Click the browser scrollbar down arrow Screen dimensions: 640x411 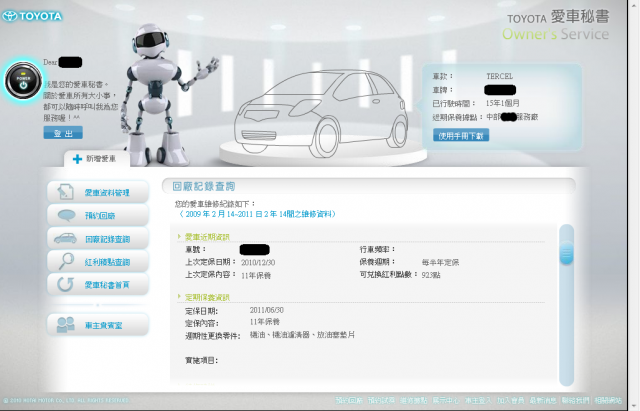click(x=633, y=406)
